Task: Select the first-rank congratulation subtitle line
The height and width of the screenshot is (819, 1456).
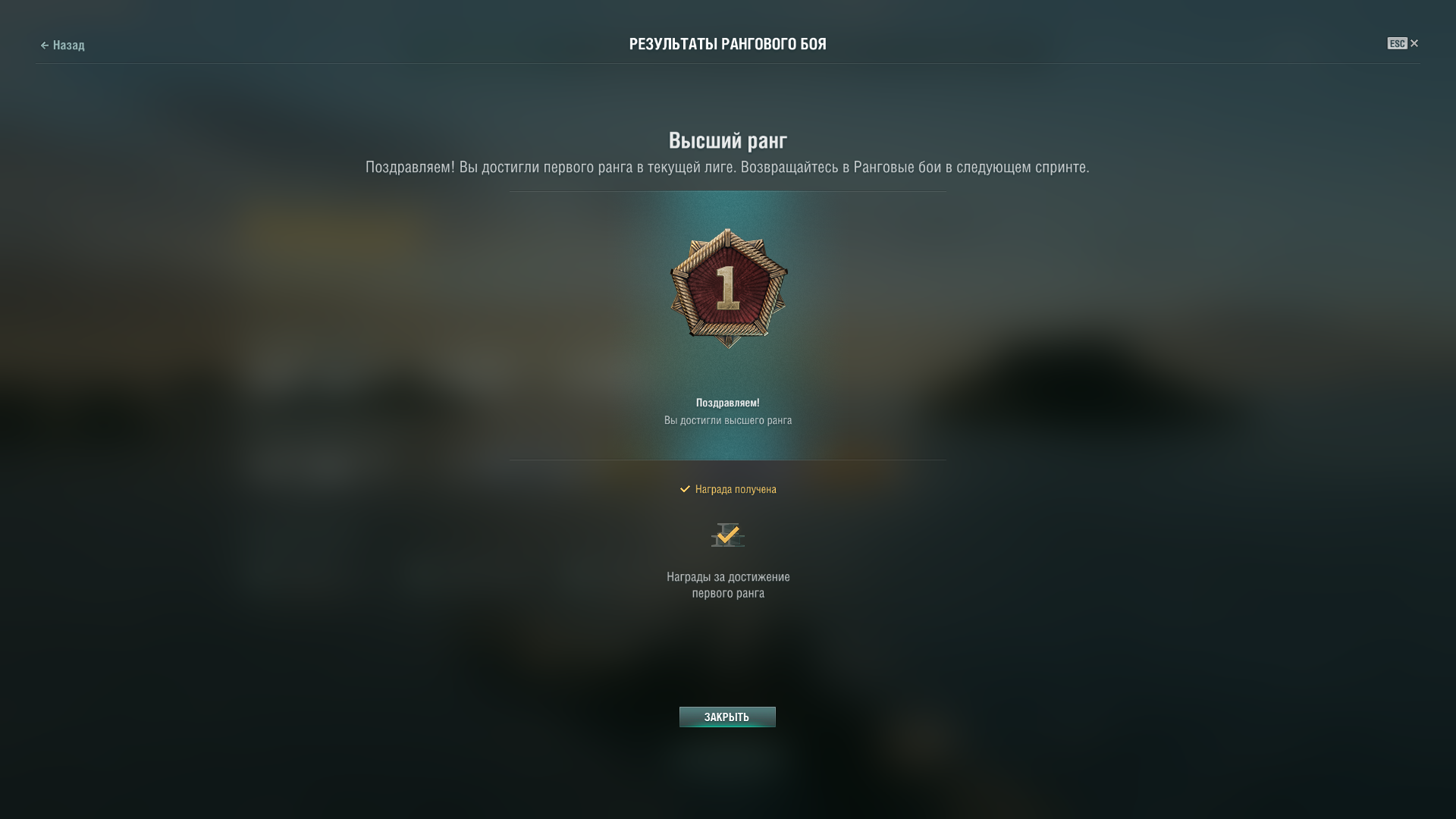Action: click(727, 167)
